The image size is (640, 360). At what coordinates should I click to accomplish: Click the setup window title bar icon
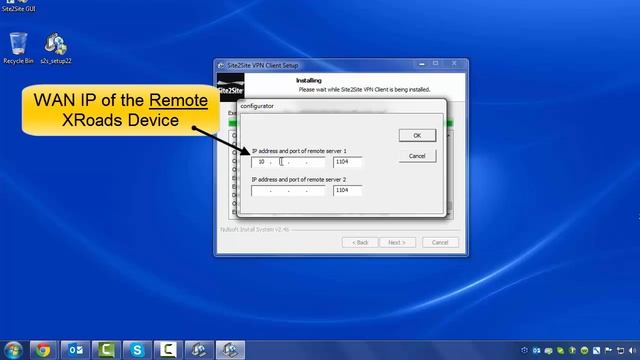tap(221, 65)
